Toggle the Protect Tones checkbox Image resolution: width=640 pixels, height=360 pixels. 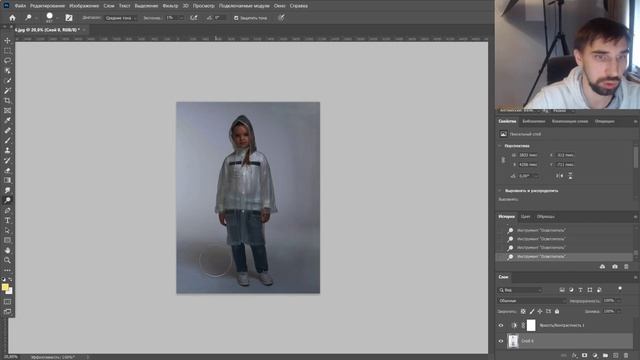click(x=236, y=18)
